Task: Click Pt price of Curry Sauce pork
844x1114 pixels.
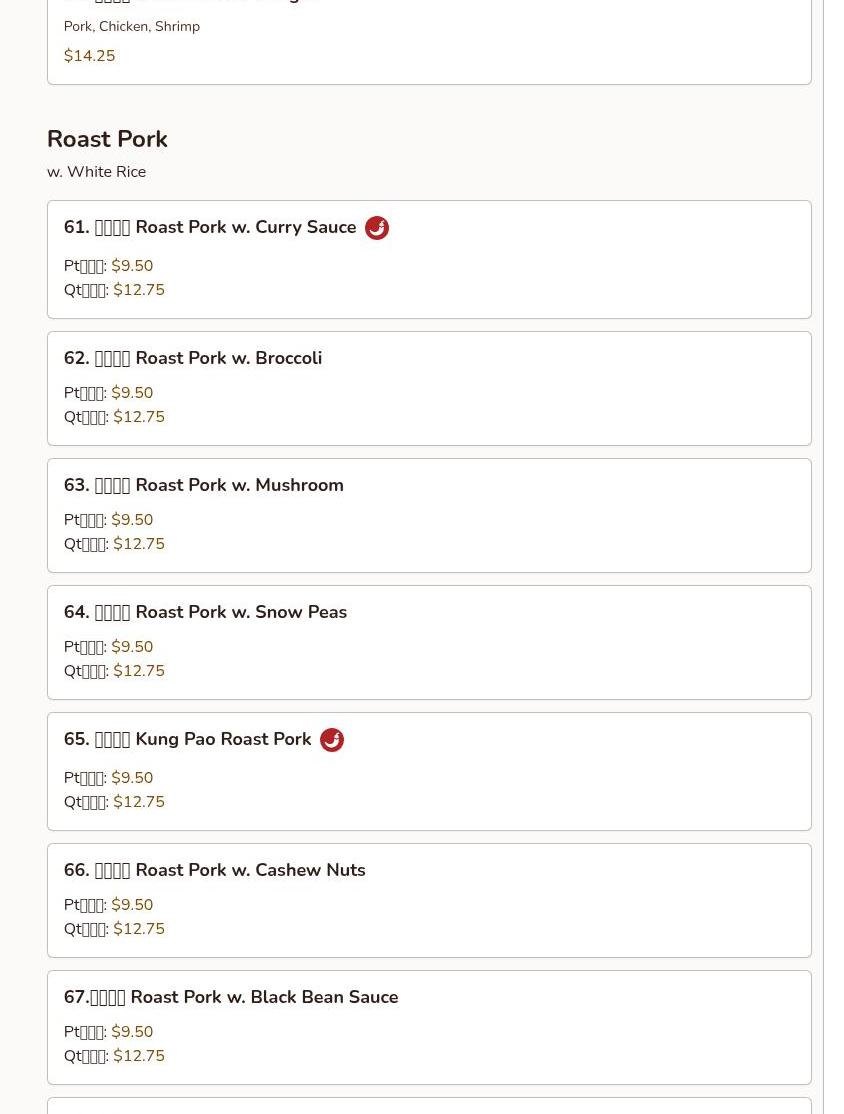Action: [x=131, y=266]
